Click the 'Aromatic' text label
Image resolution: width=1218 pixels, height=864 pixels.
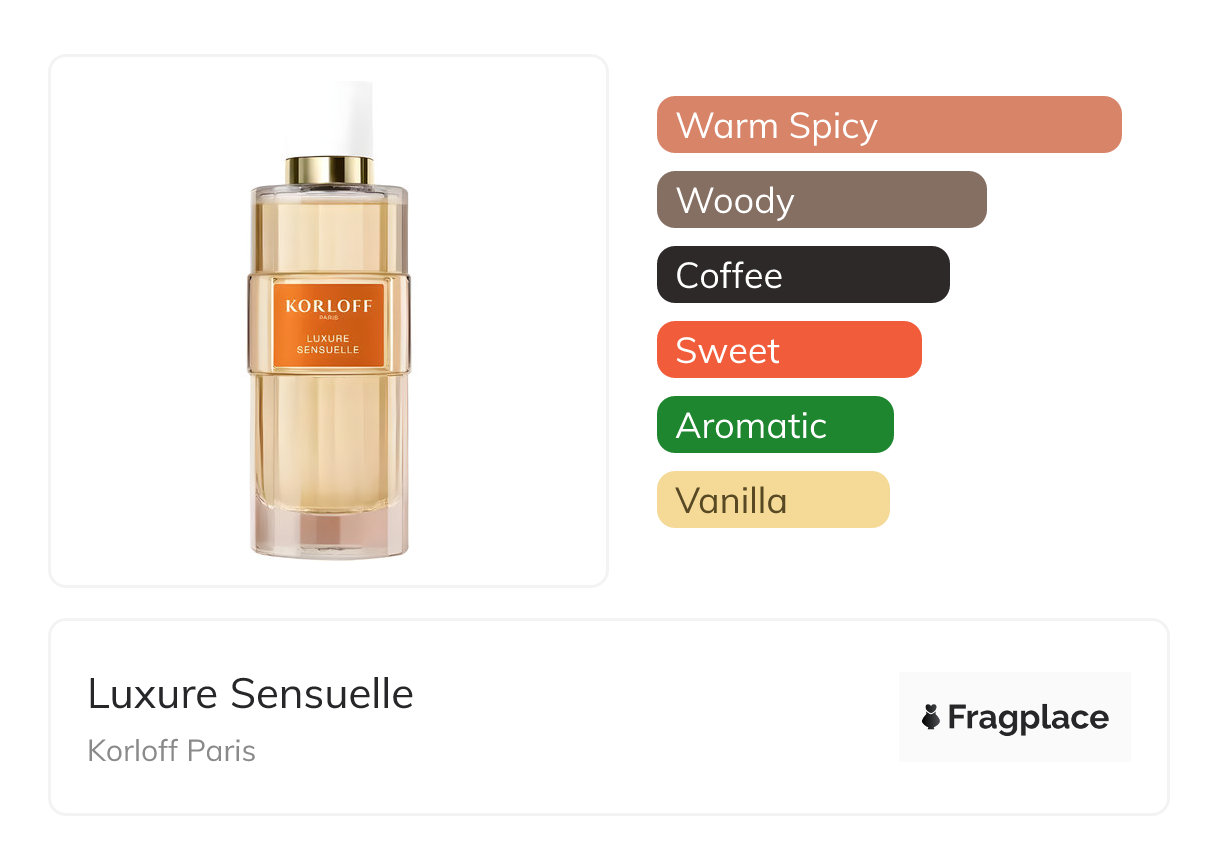coord(751,426)
